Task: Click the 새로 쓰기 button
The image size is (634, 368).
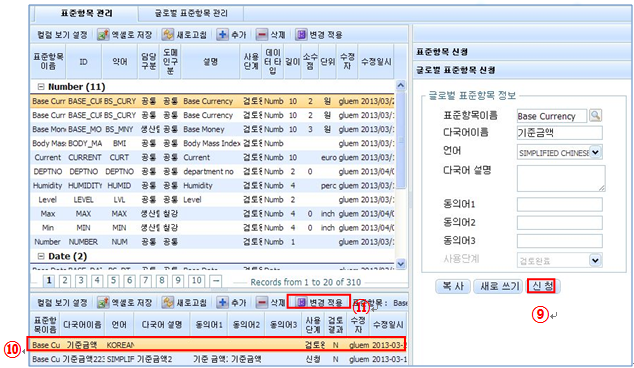Action: [x=499, y=286]
